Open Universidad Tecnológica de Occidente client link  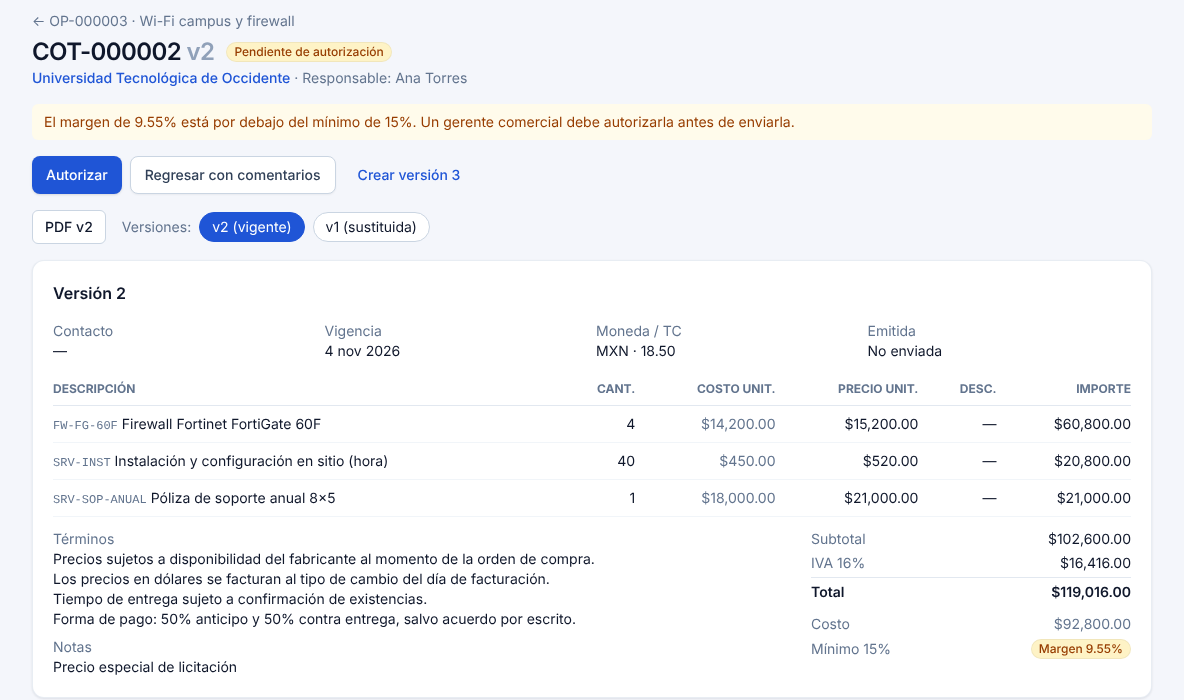click(161, 78)
